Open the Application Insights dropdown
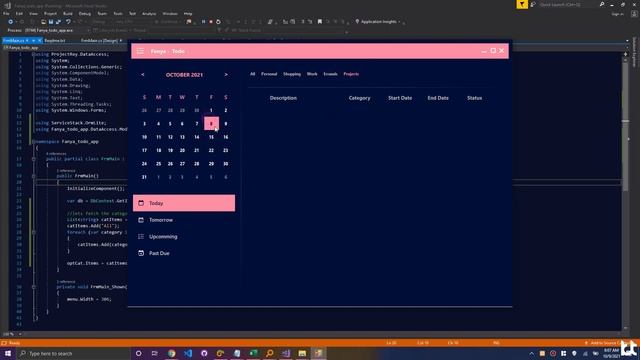Screen dimensions: 640x360 pos(379,22)
